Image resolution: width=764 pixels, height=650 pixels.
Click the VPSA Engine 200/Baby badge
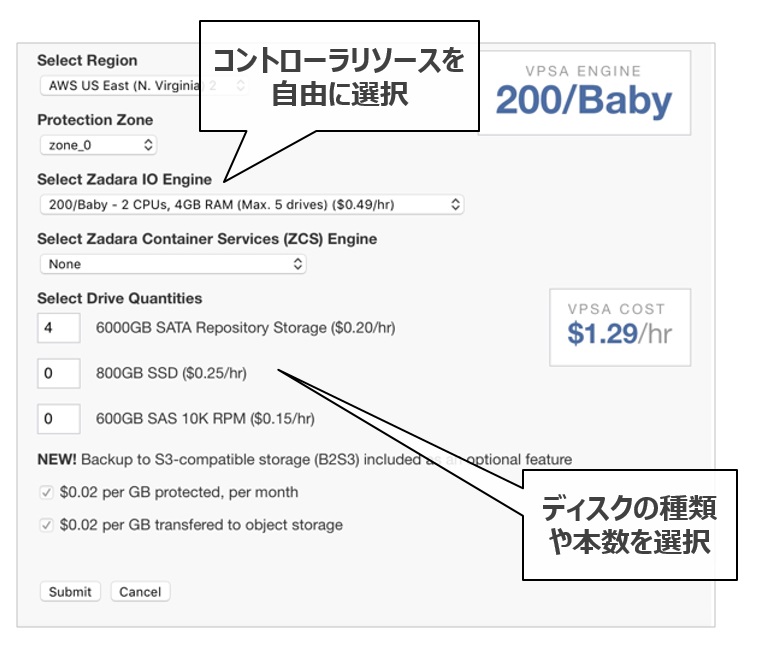point(584,92)
